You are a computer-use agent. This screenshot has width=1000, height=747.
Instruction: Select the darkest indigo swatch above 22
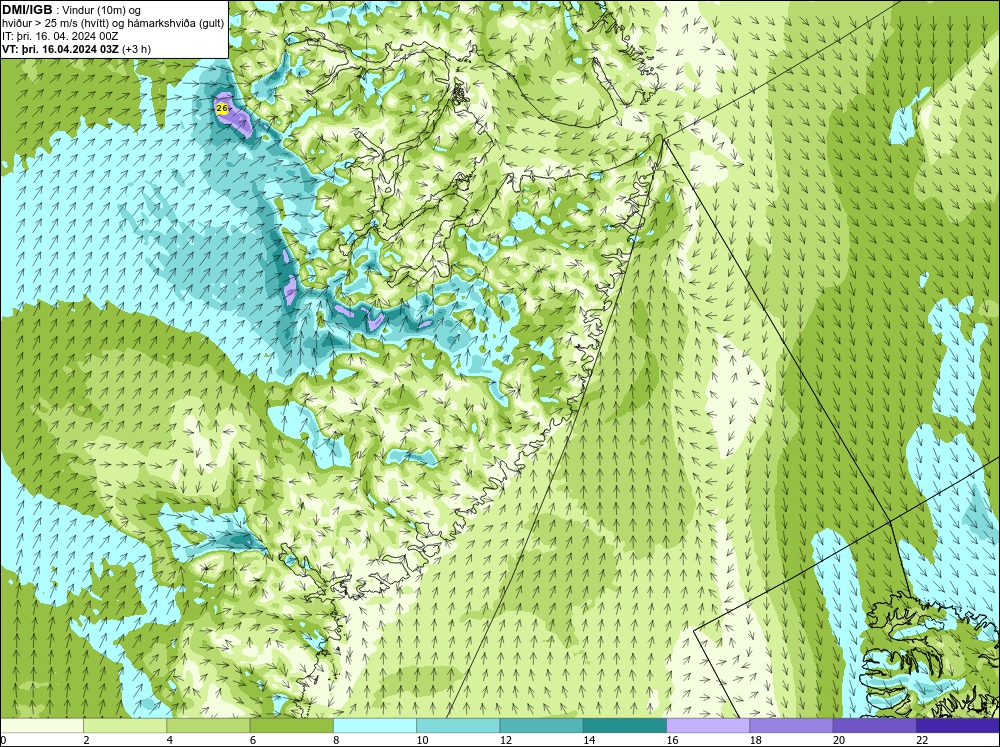coord(958,726)
